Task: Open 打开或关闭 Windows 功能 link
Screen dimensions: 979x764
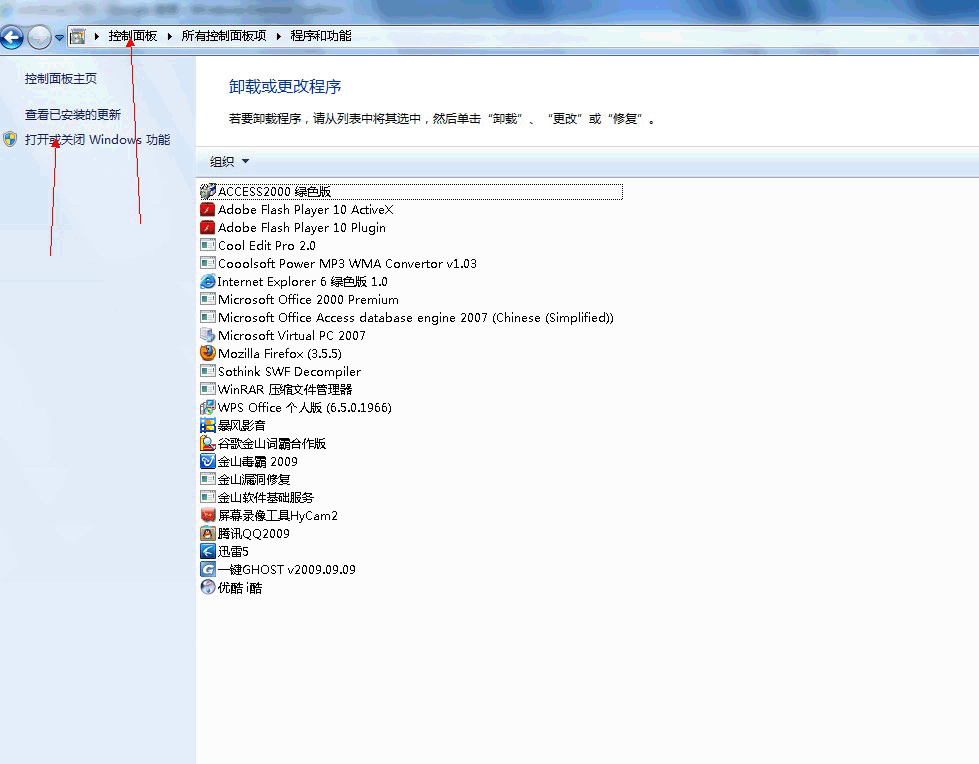Action: (x=97, y=139)
